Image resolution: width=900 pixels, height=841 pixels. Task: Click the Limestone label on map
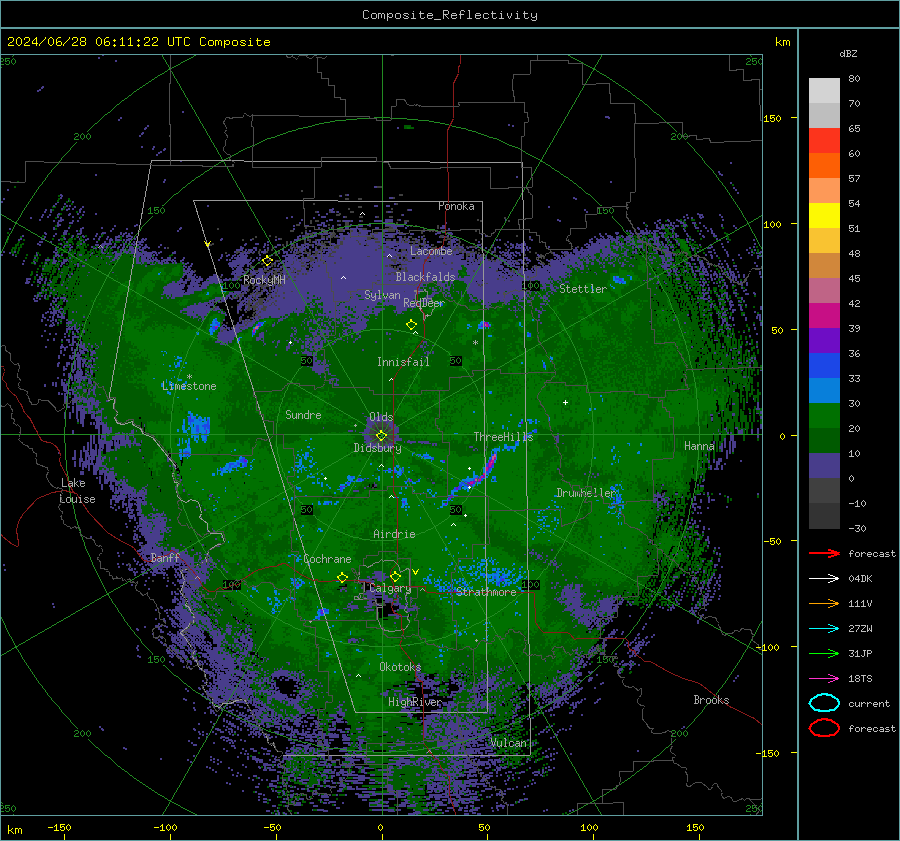point(189,386)
